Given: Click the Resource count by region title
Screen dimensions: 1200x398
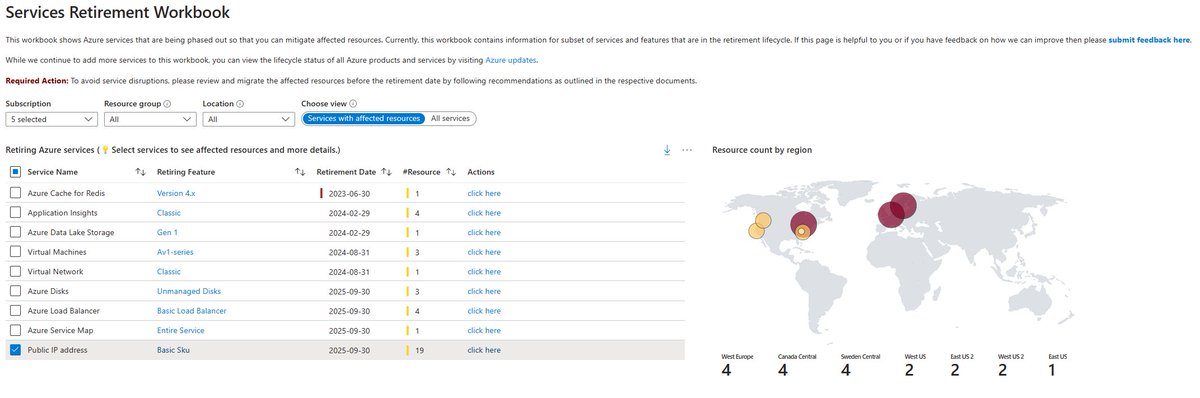Looking at the screenshot, I should coord(762,150).
